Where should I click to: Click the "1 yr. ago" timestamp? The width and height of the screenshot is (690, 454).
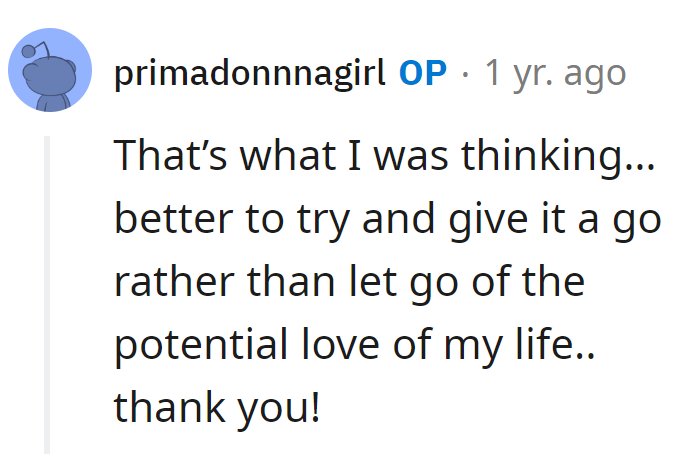[x=555, y=73]
